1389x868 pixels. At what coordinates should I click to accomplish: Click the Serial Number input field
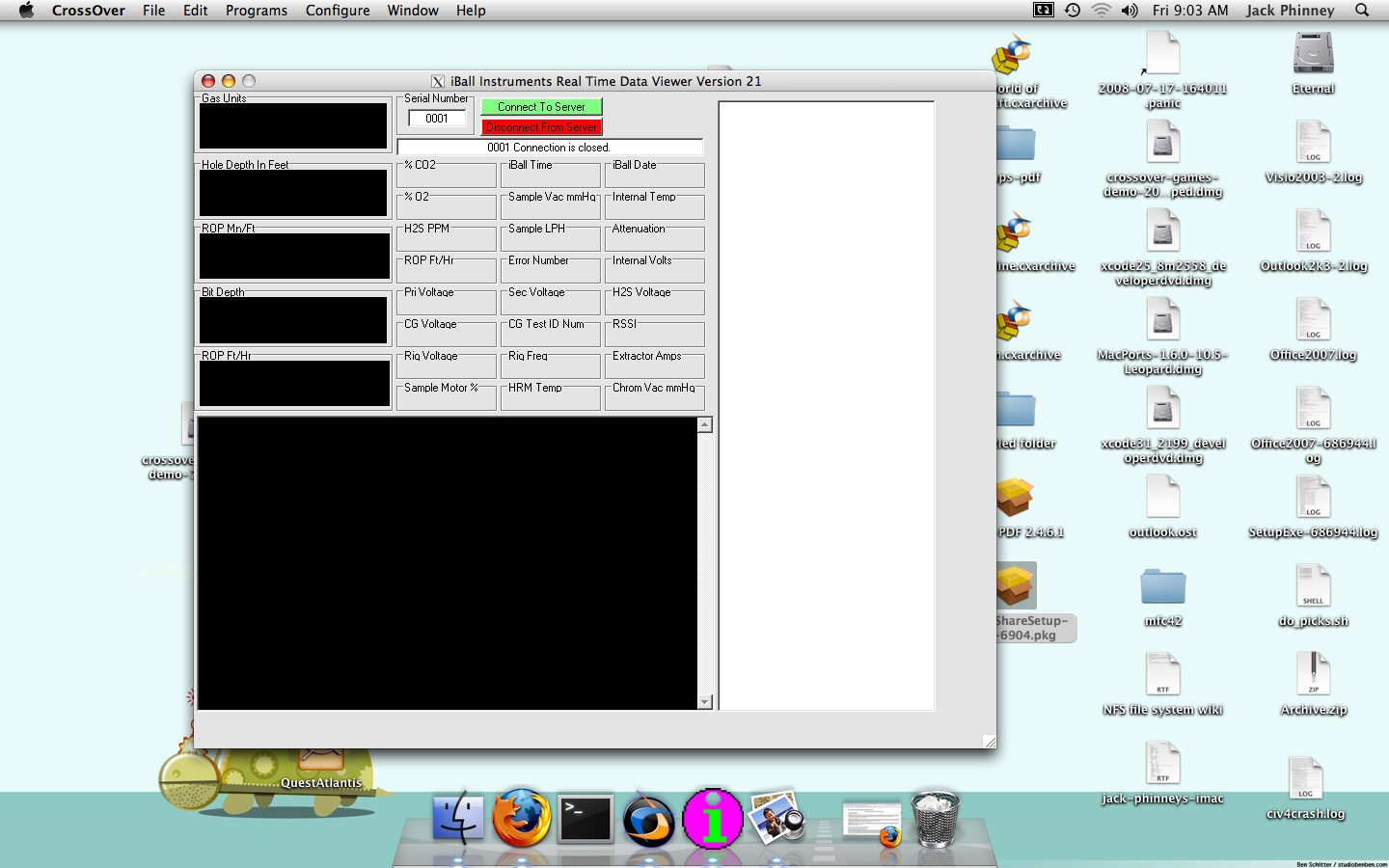click(437, 119)
